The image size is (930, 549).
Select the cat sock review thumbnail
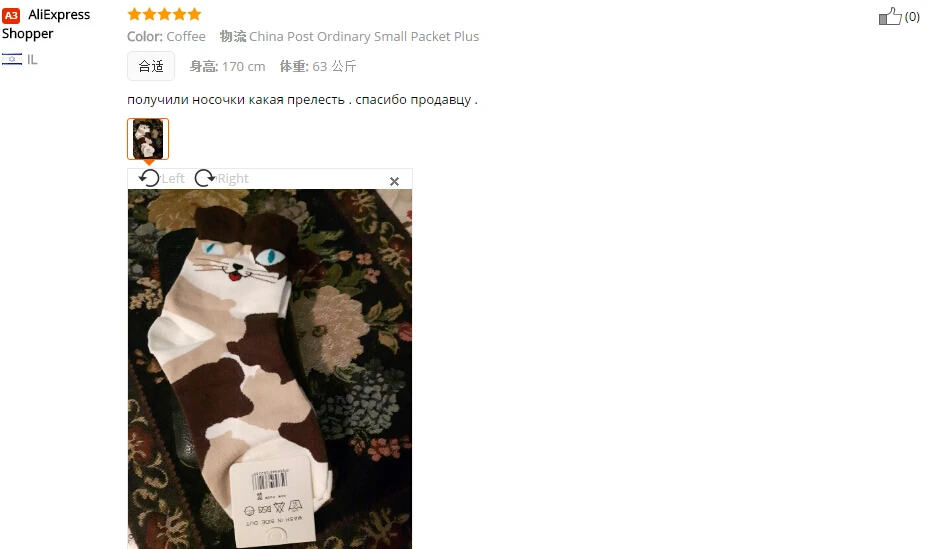pyautogui.click(x=148, y=139)
